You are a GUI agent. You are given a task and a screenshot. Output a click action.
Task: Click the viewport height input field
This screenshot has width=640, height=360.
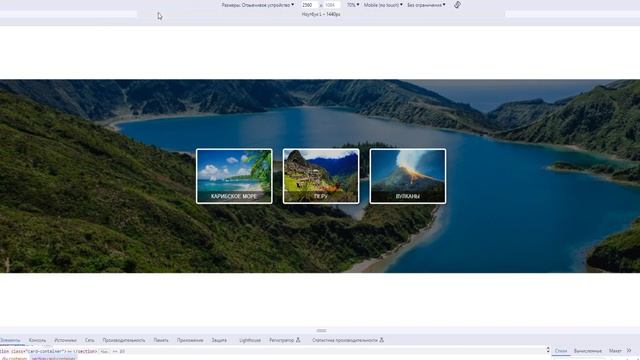(x=332, y=5)
